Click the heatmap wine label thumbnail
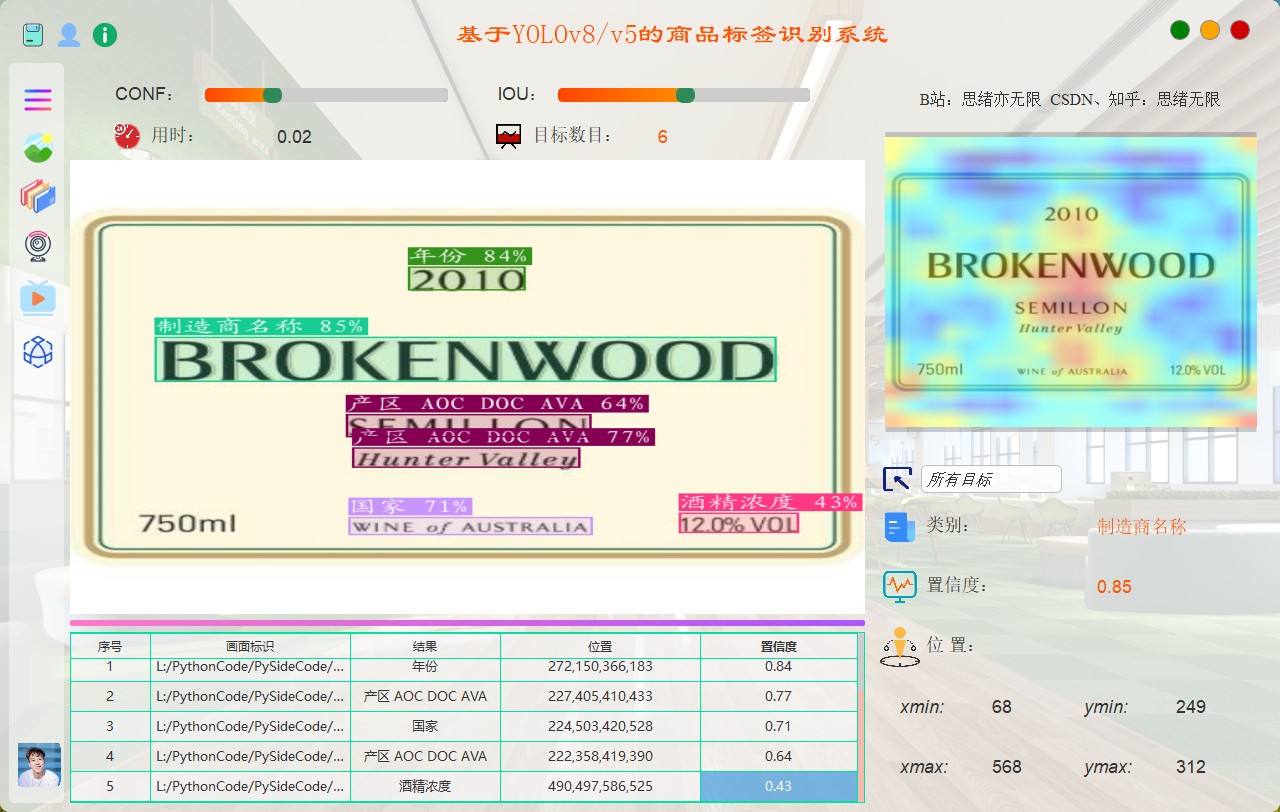The image size is (1280, 812). (1070, 282)
